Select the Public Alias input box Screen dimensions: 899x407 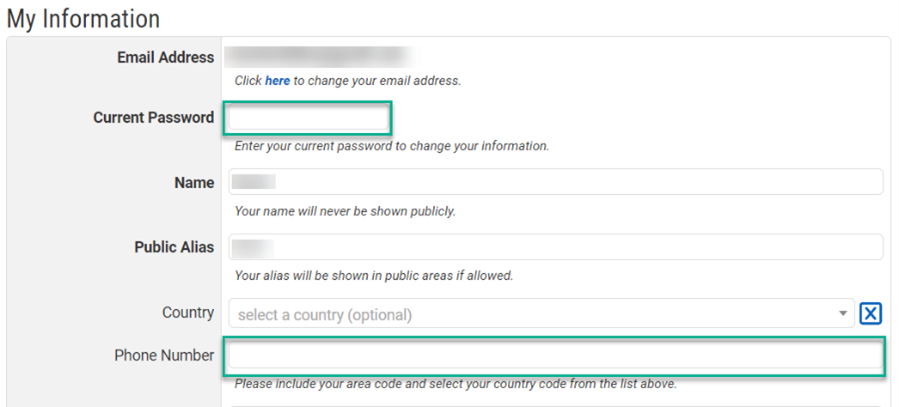(x=556, y=247)
